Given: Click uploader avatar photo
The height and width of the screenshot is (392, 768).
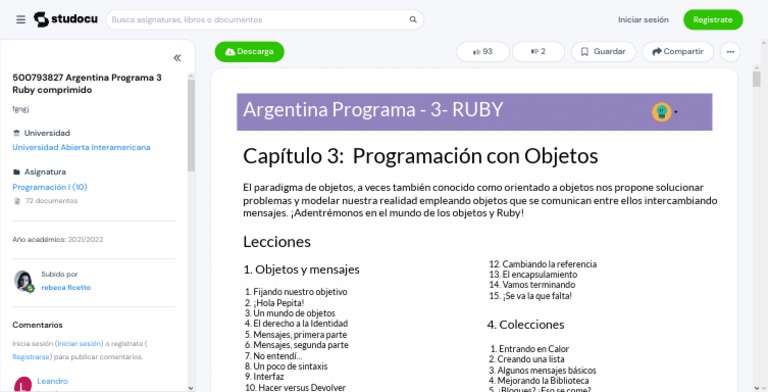Looking at the screenshot, I should [24, 281].
